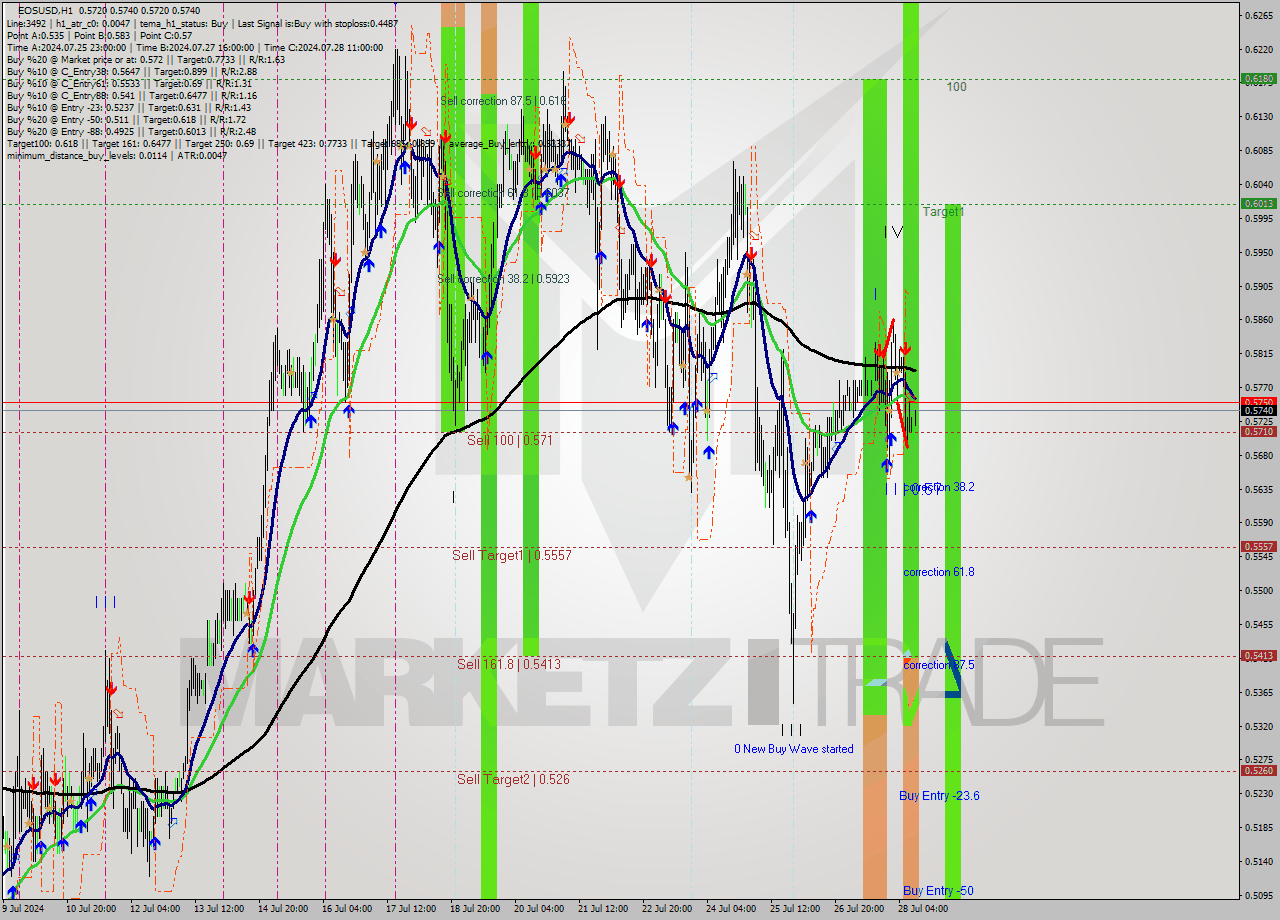Click the green 0.6013 price tag on axis

tap(1258, 203)
